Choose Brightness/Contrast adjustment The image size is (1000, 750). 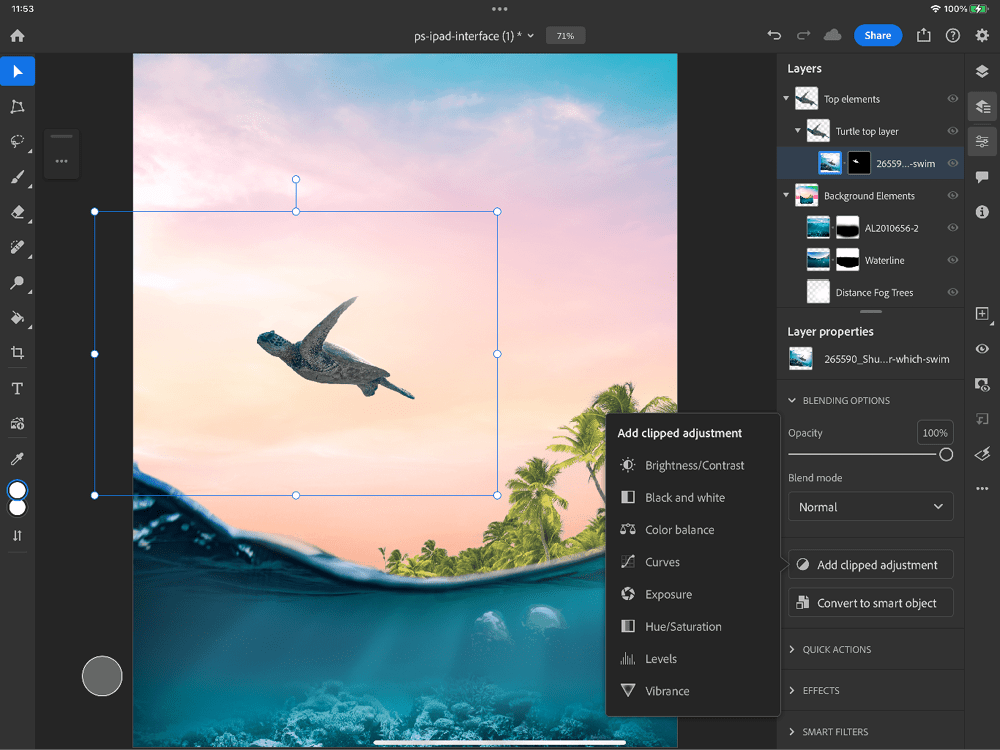693,466
